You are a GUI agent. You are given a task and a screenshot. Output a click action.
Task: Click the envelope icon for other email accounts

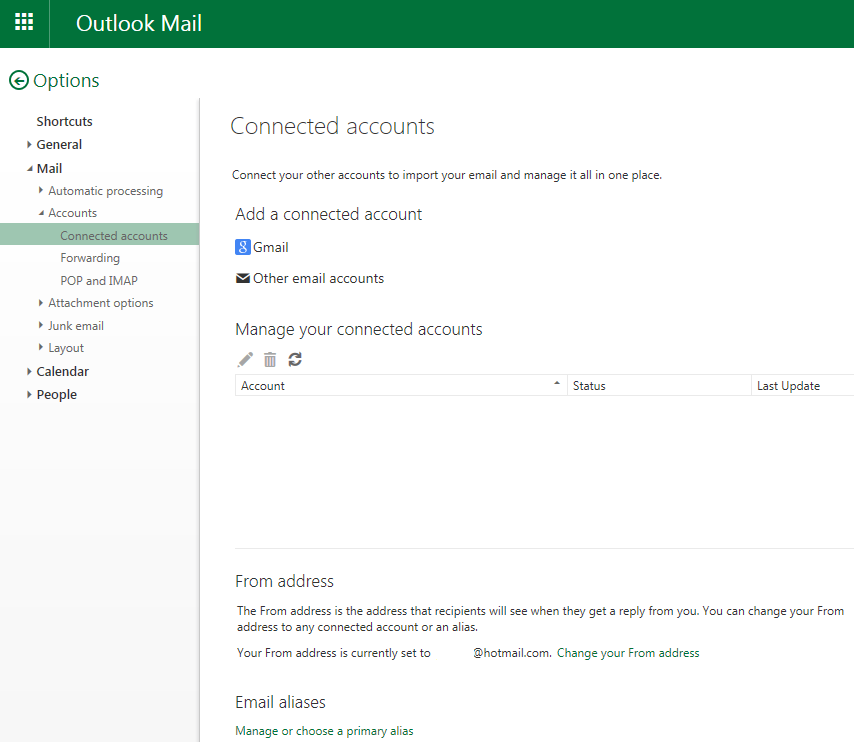[243, 278]
